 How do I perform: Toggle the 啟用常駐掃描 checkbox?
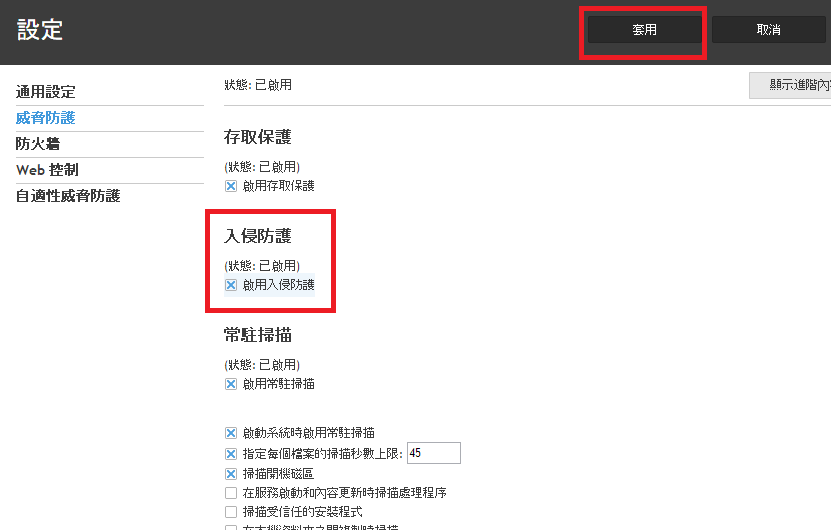tap(231, 384)
